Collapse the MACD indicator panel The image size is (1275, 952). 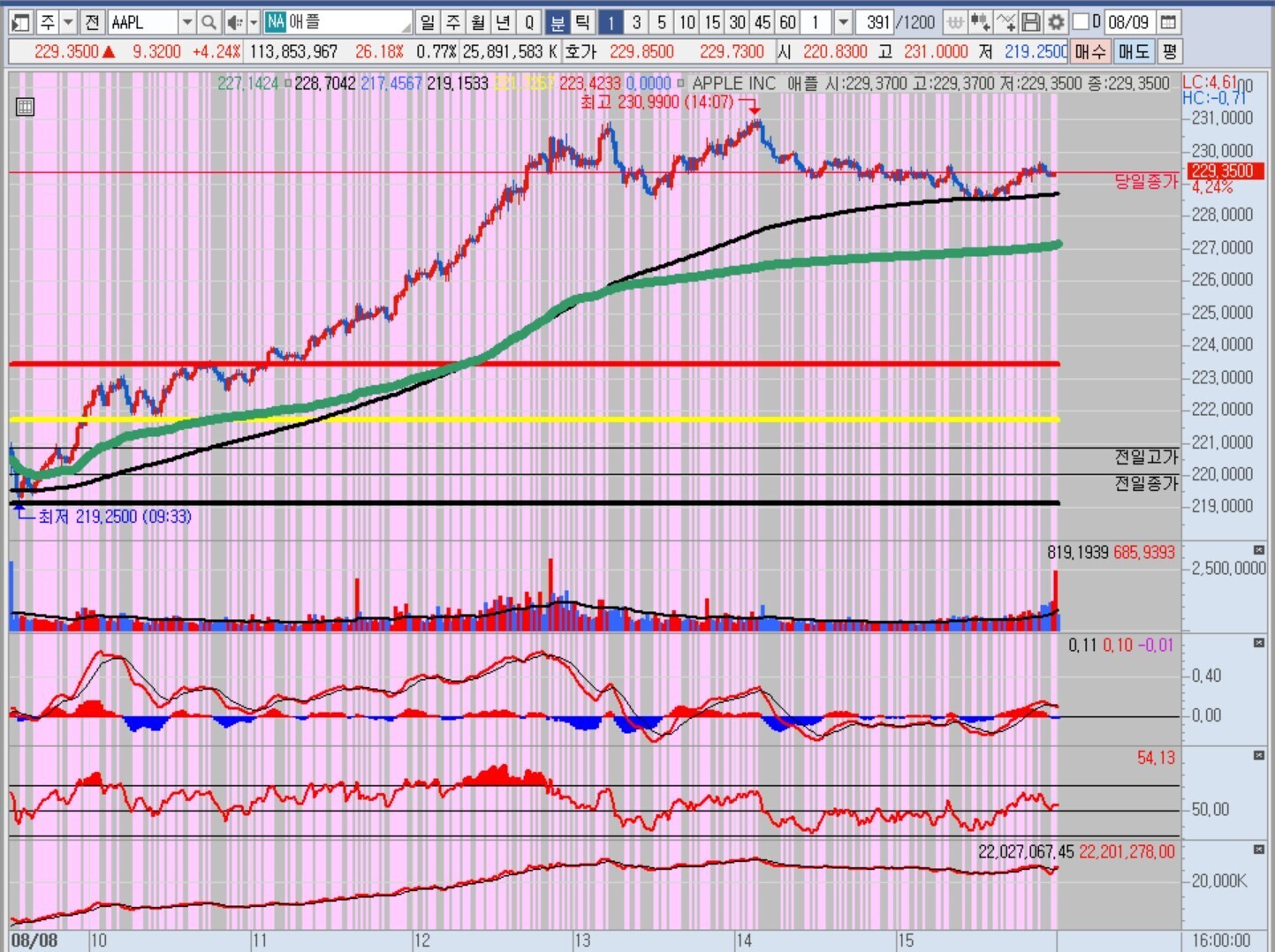(1259, 643)
